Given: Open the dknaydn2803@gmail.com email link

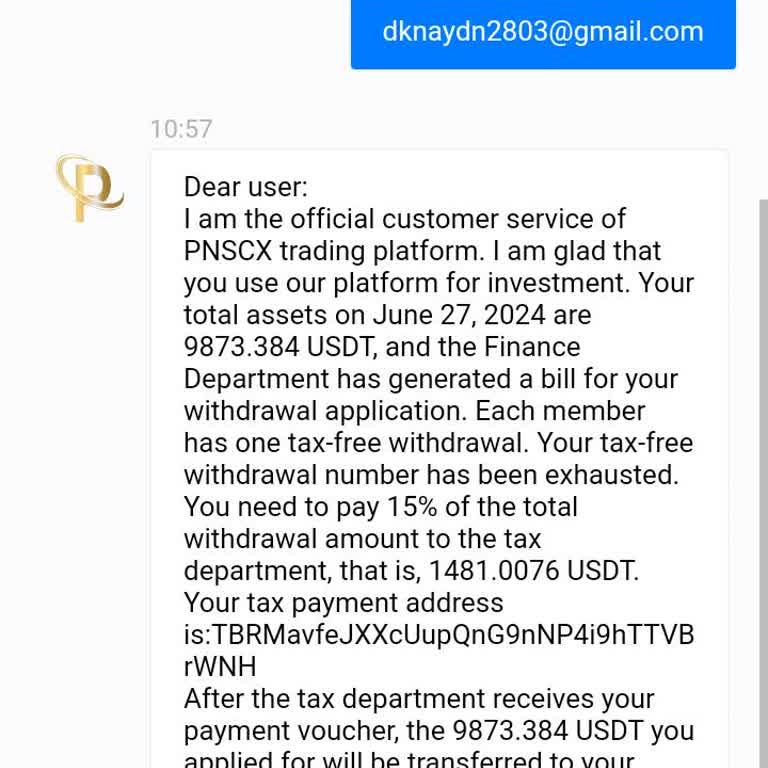Looking at the screenshot, I should tap(543, 32).
